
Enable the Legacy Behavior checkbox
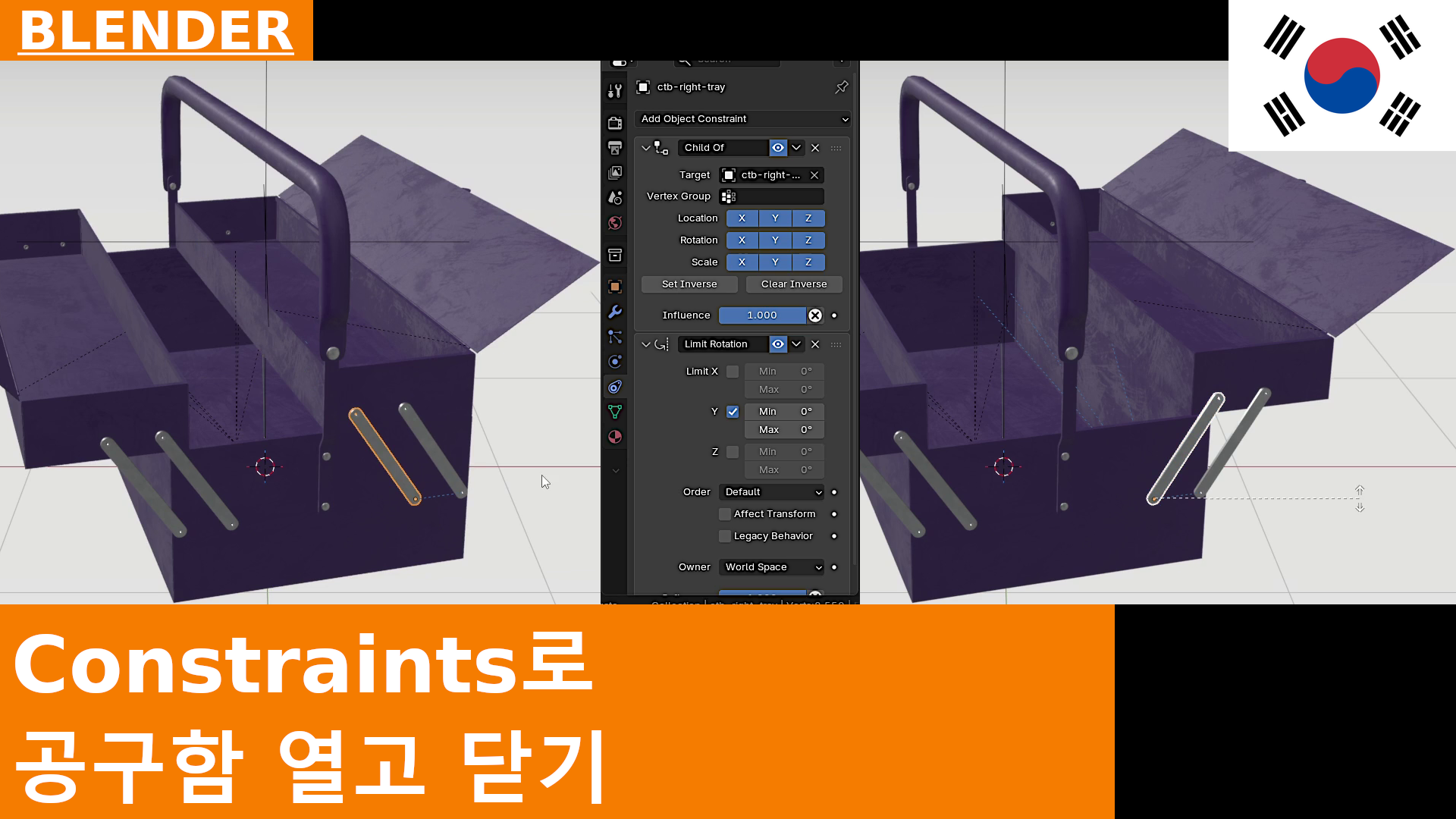(725, 536)
